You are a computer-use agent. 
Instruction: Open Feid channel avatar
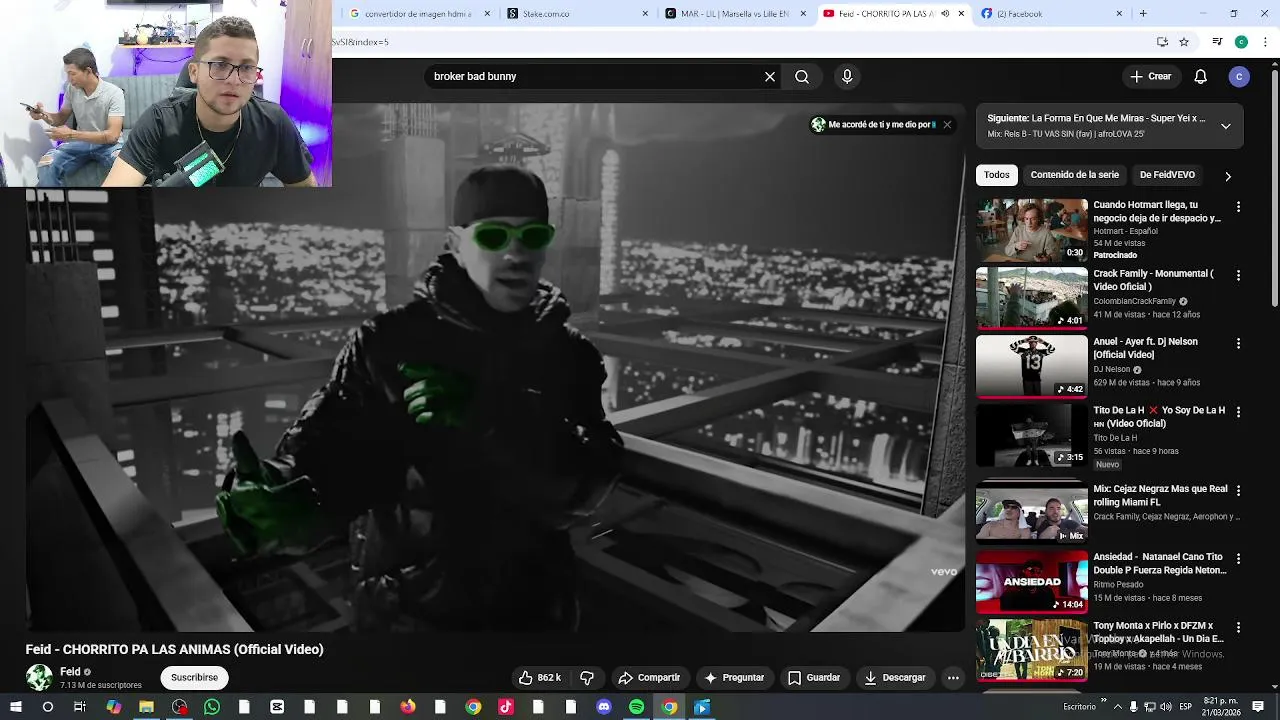pos(39,678)
